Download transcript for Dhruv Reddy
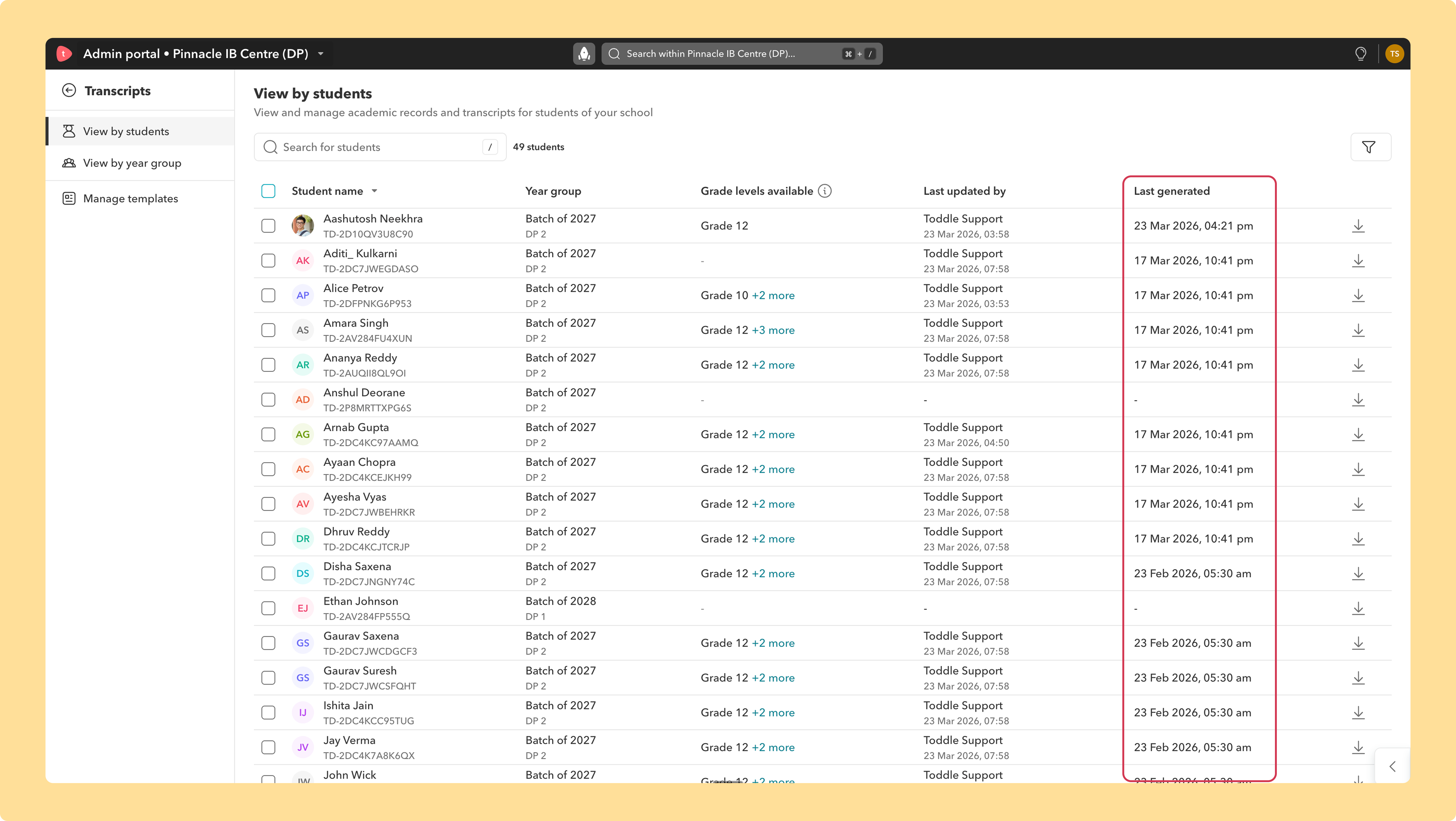The height and width of the screenshot is (821, 1456). pos(1358,539)
